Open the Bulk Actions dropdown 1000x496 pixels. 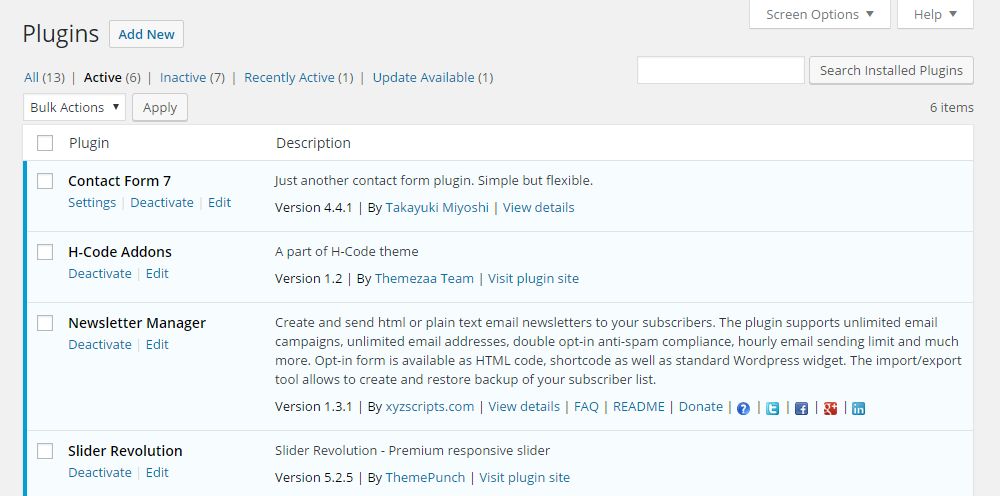click(x=74, y=107)
